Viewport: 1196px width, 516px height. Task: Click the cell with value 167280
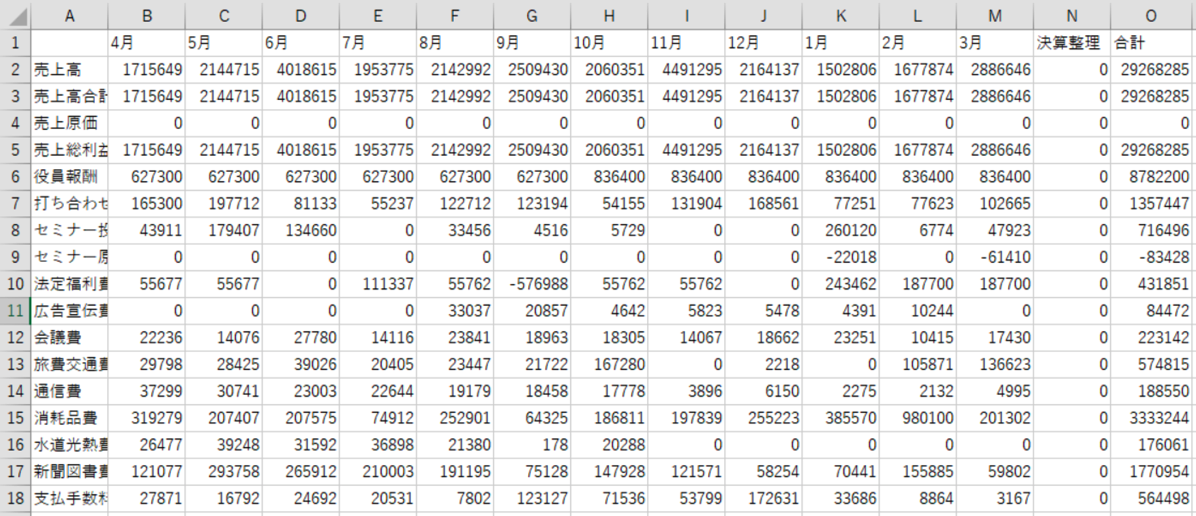(609, 366)
